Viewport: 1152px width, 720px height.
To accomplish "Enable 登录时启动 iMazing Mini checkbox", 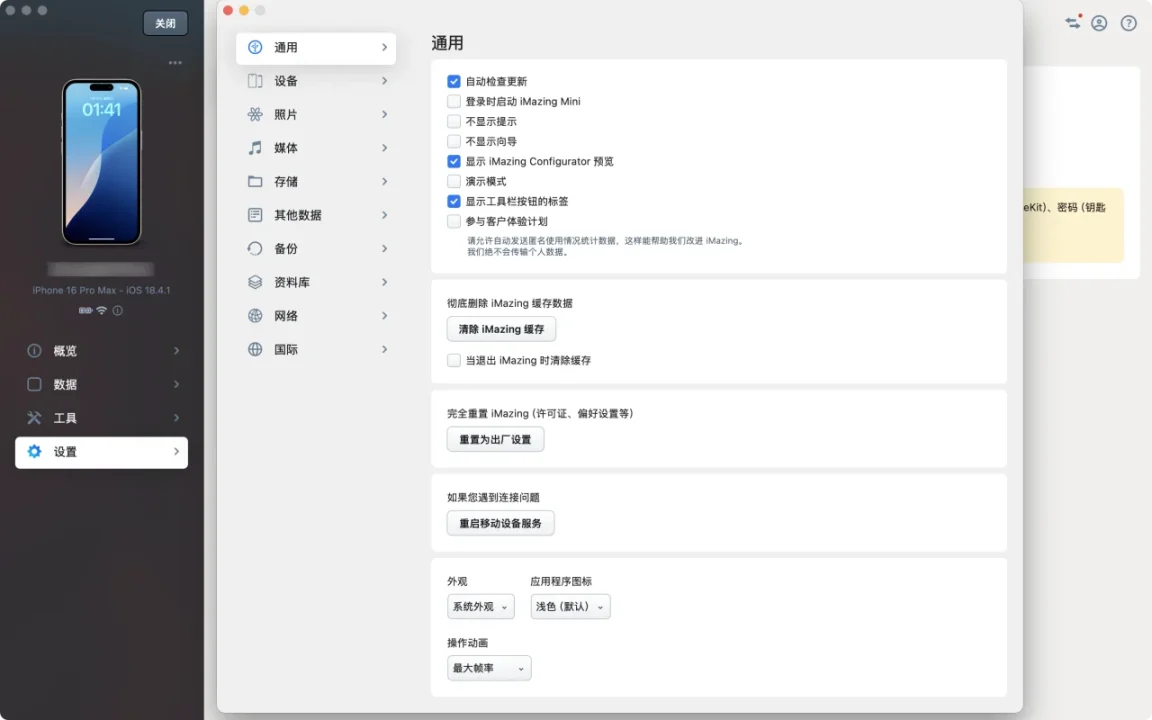I will 454,101.
